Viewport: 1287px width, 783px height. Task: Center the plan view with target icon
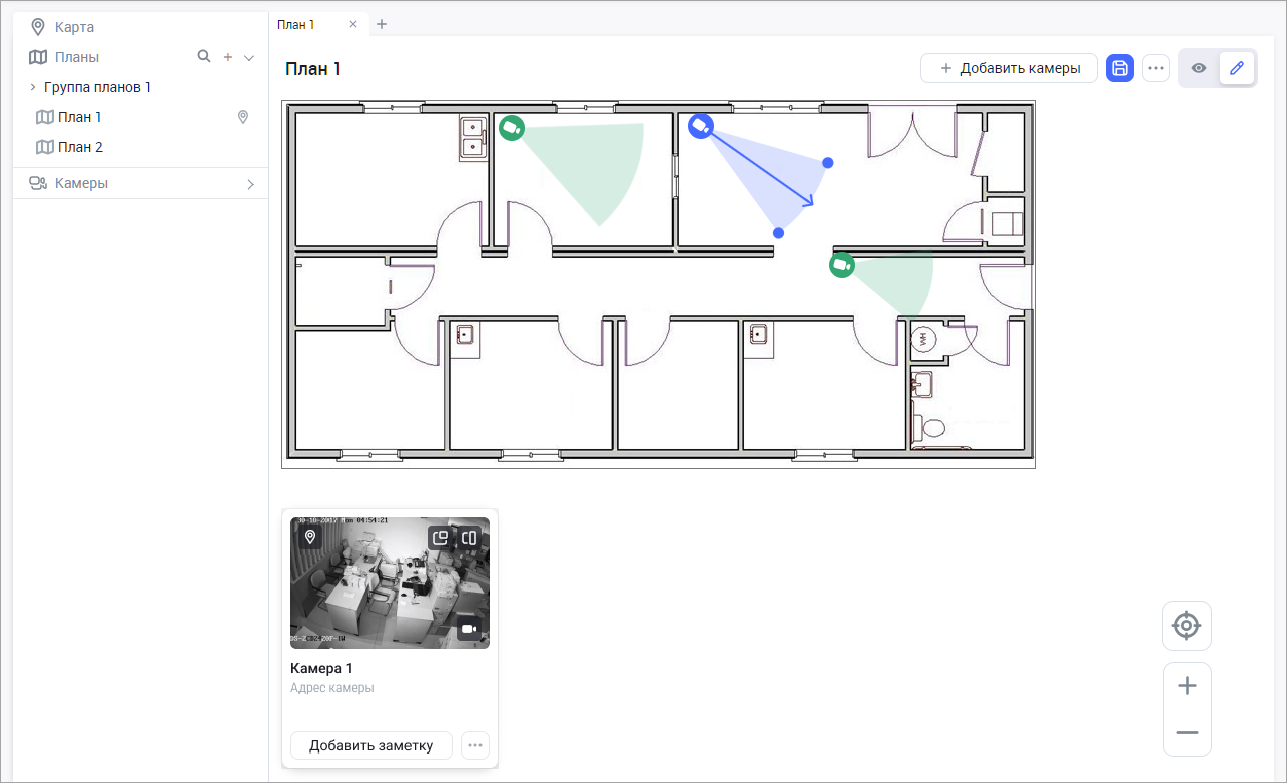tap(1187, 626)
